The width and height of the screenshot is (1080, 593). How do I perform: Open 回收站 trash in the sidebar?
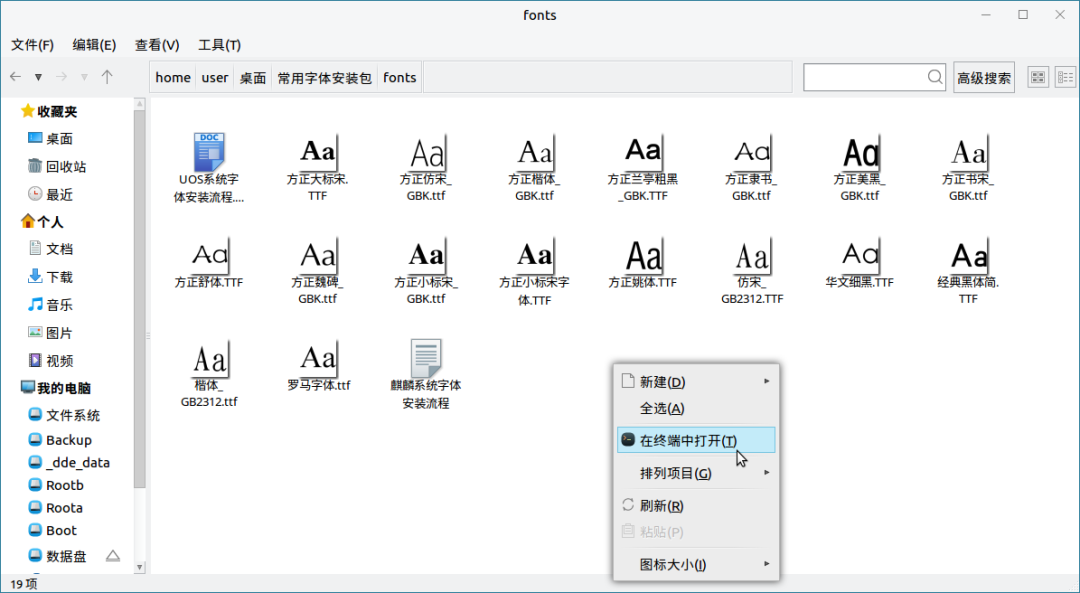click(56, 167)
